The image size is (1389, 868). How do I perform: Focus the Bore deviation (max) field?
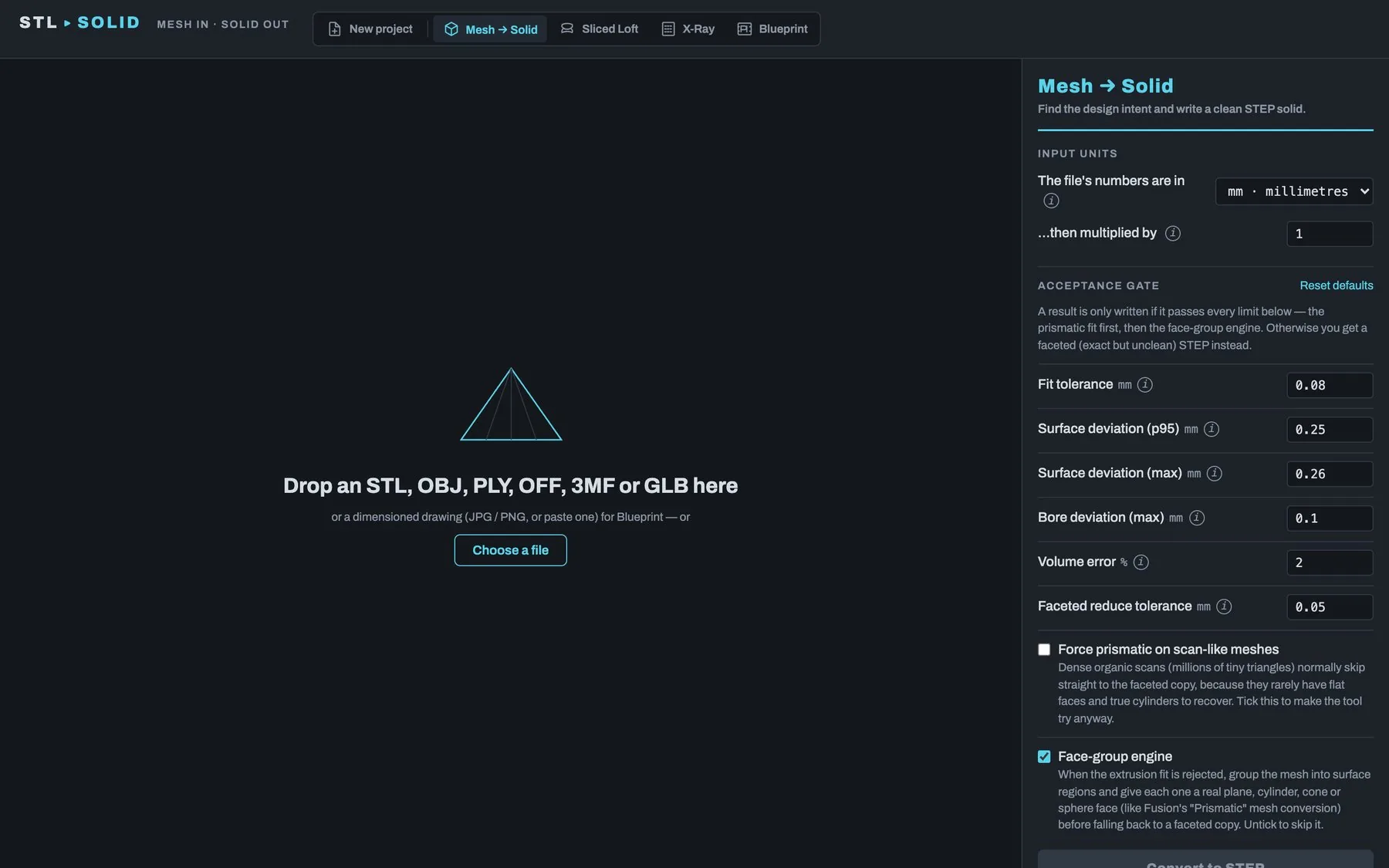point(1330,518)
